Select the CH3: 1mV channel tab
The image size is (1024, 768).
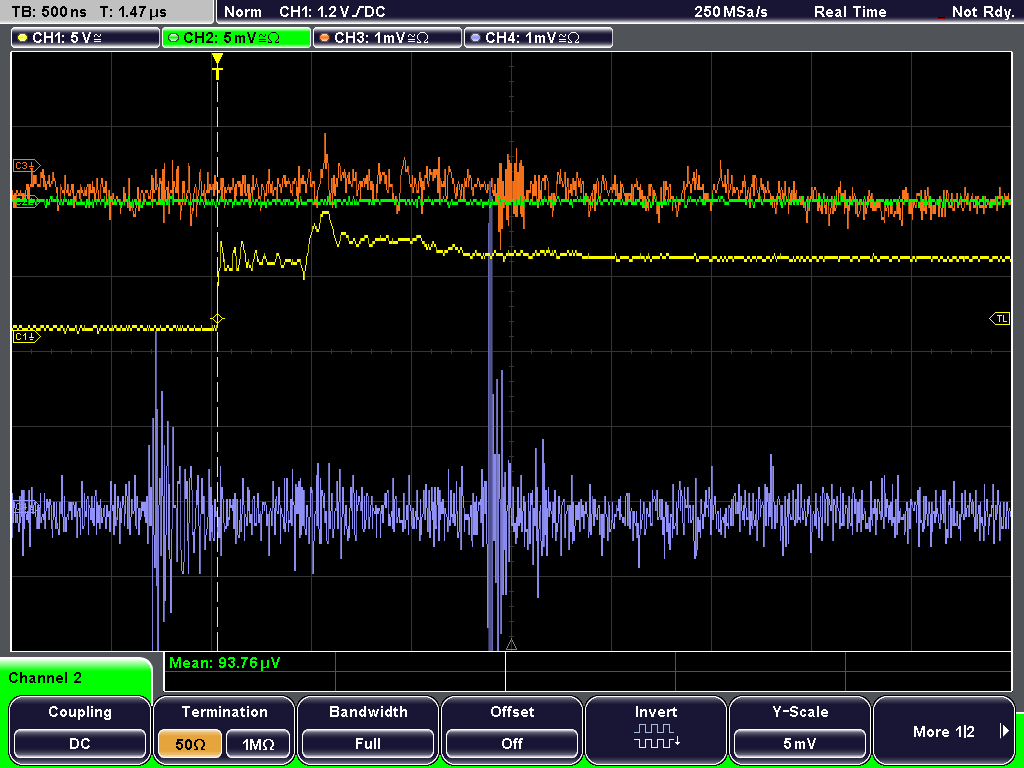click(x=387, y=38)
